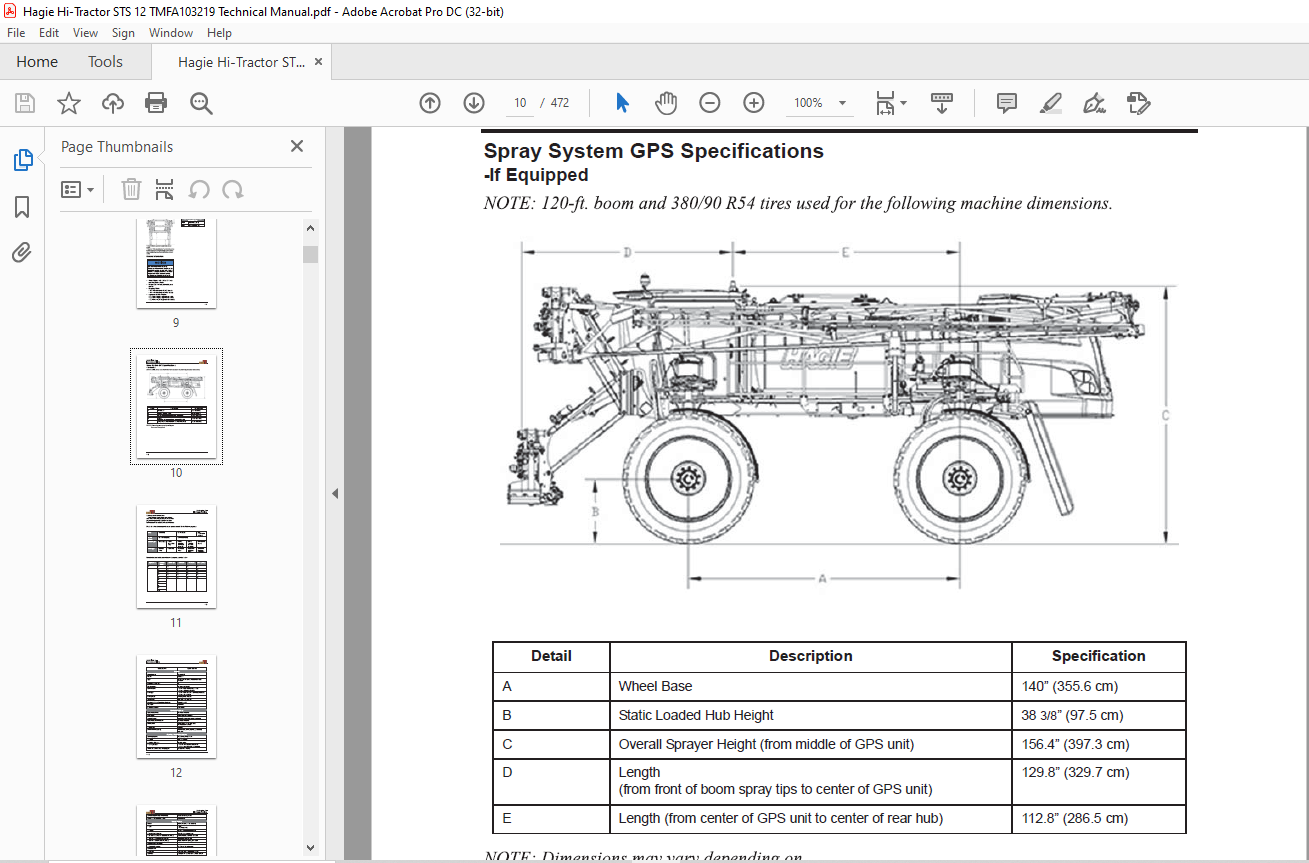Viewport: 1309px width, 863px height.
Task: Click the page number input field
Action: click(520, 103)
